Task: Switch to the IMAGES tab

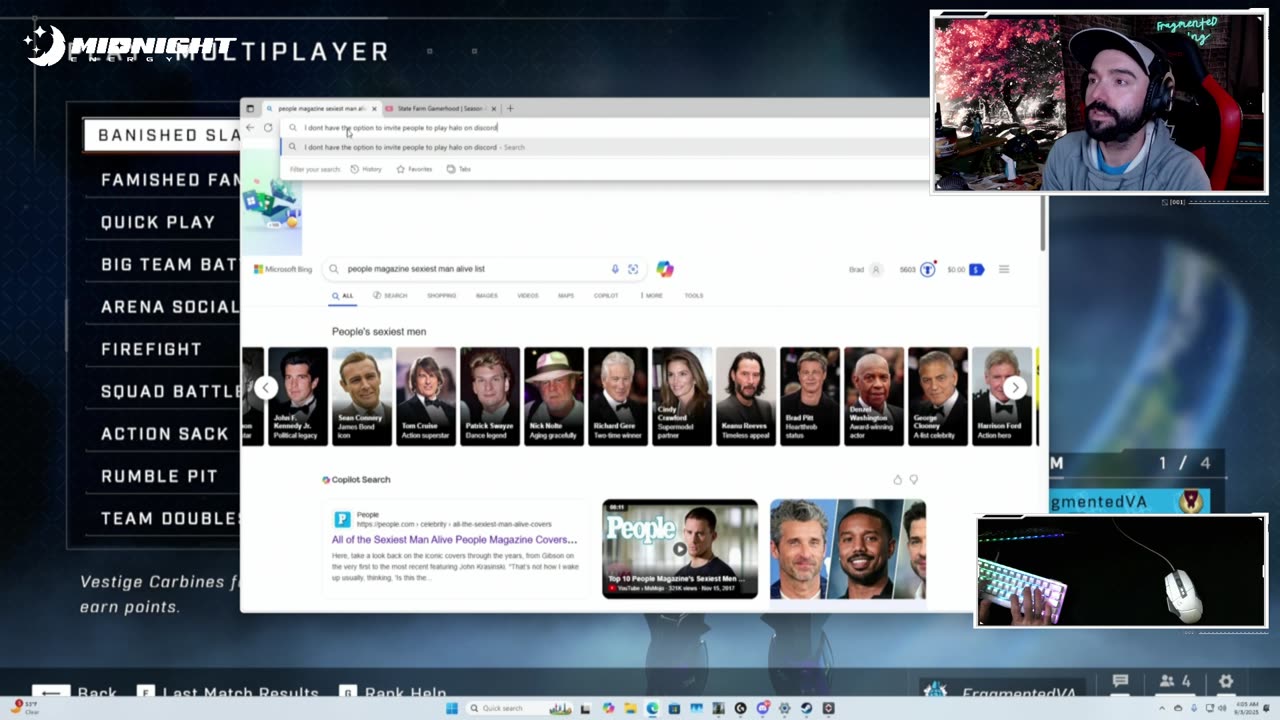Action: click(x=487, y=296)
